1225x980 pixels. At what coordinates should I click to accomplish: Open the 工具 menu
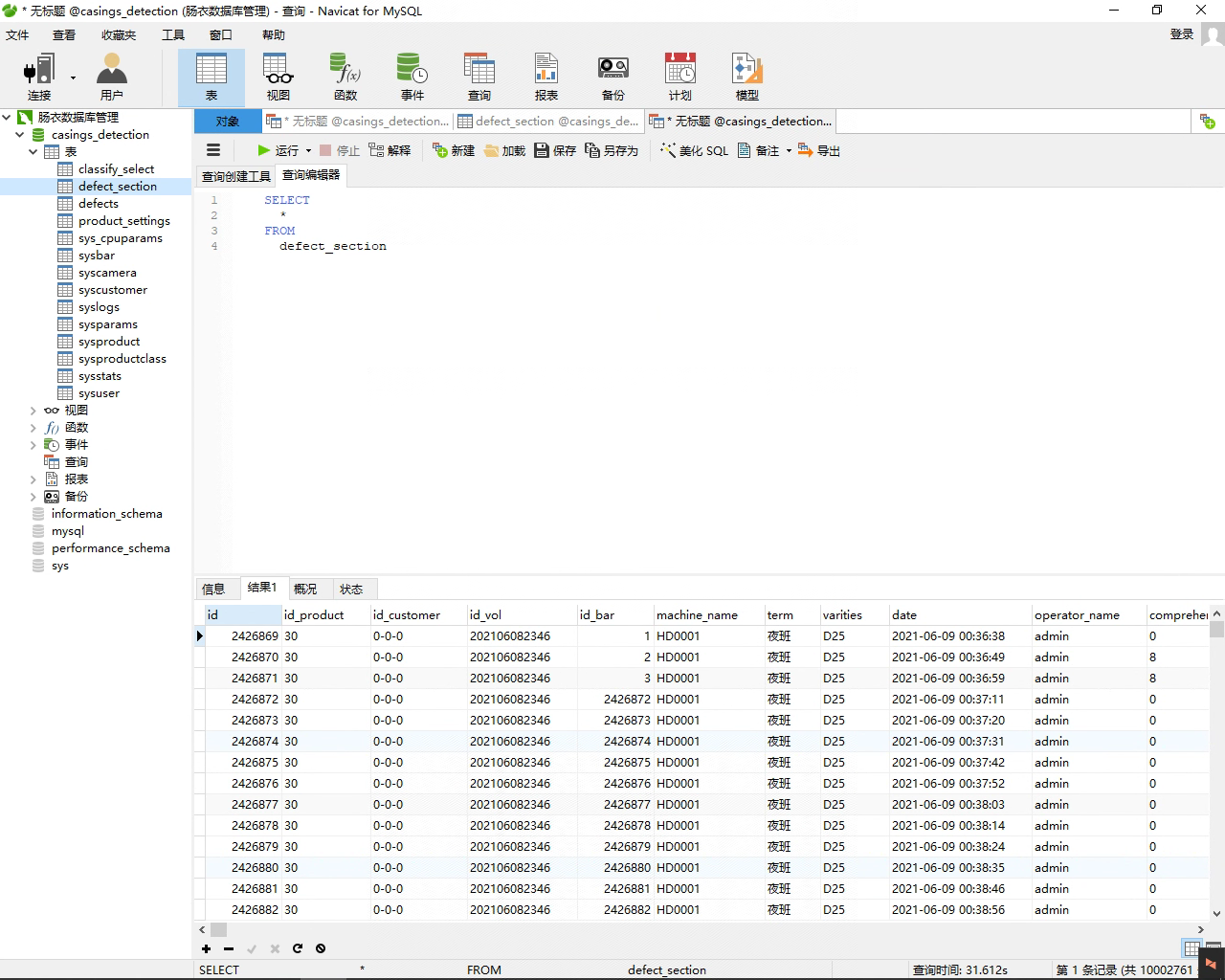(173, 34)
